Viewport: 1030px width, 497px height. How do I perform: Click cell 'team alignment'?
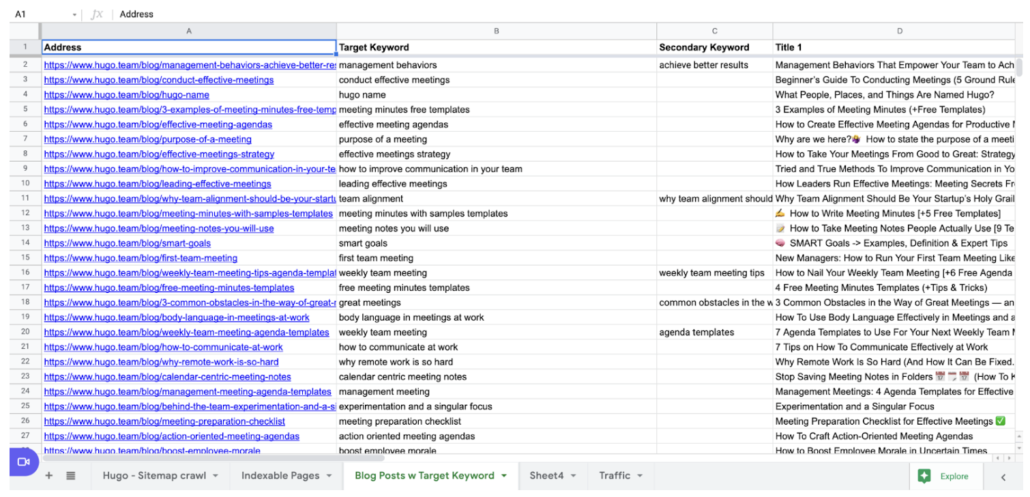tap(496, 198)
